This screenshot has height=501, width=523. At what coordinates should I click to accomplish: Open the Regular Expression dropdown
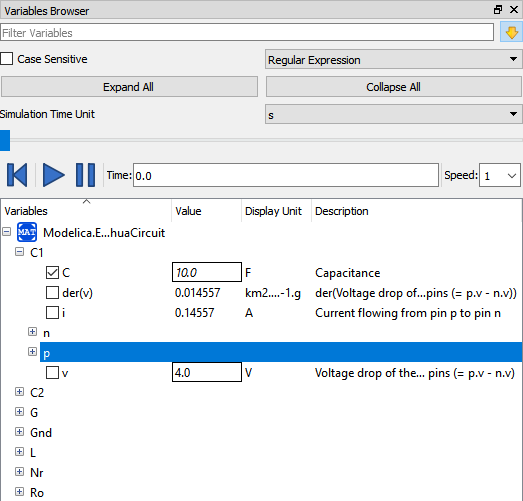coord(394,59)
